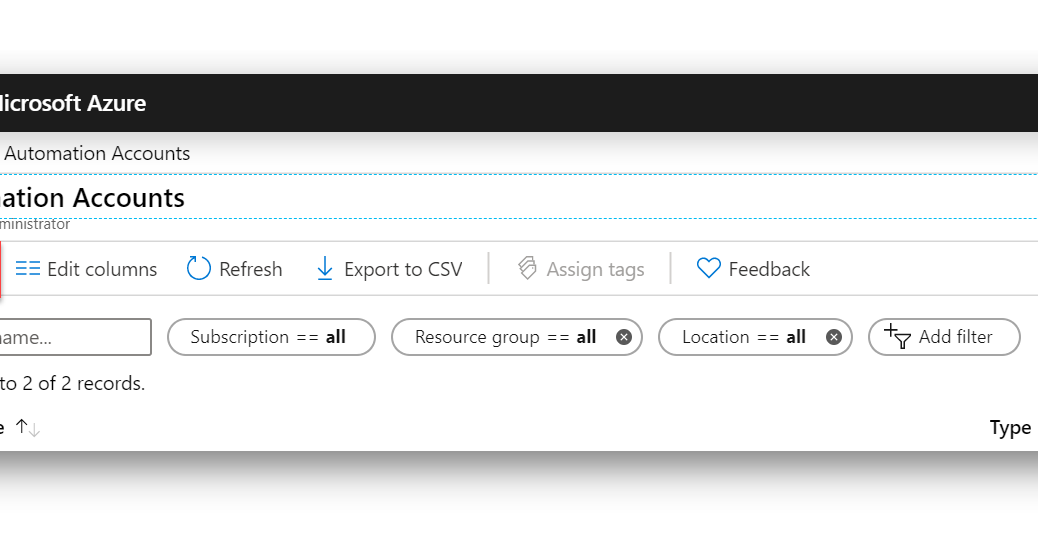The height and width of the screenshot is (537, 1038).
Task: Click the Add filter funnel icon
Action: click(898, 336)
